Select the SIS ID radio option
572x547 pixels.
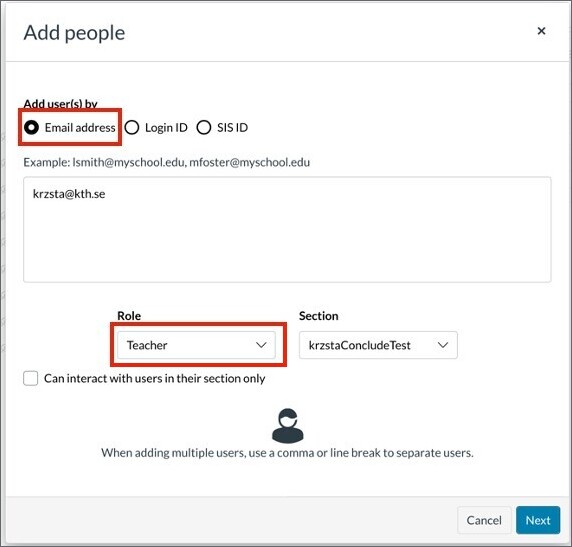pos(204,127)
